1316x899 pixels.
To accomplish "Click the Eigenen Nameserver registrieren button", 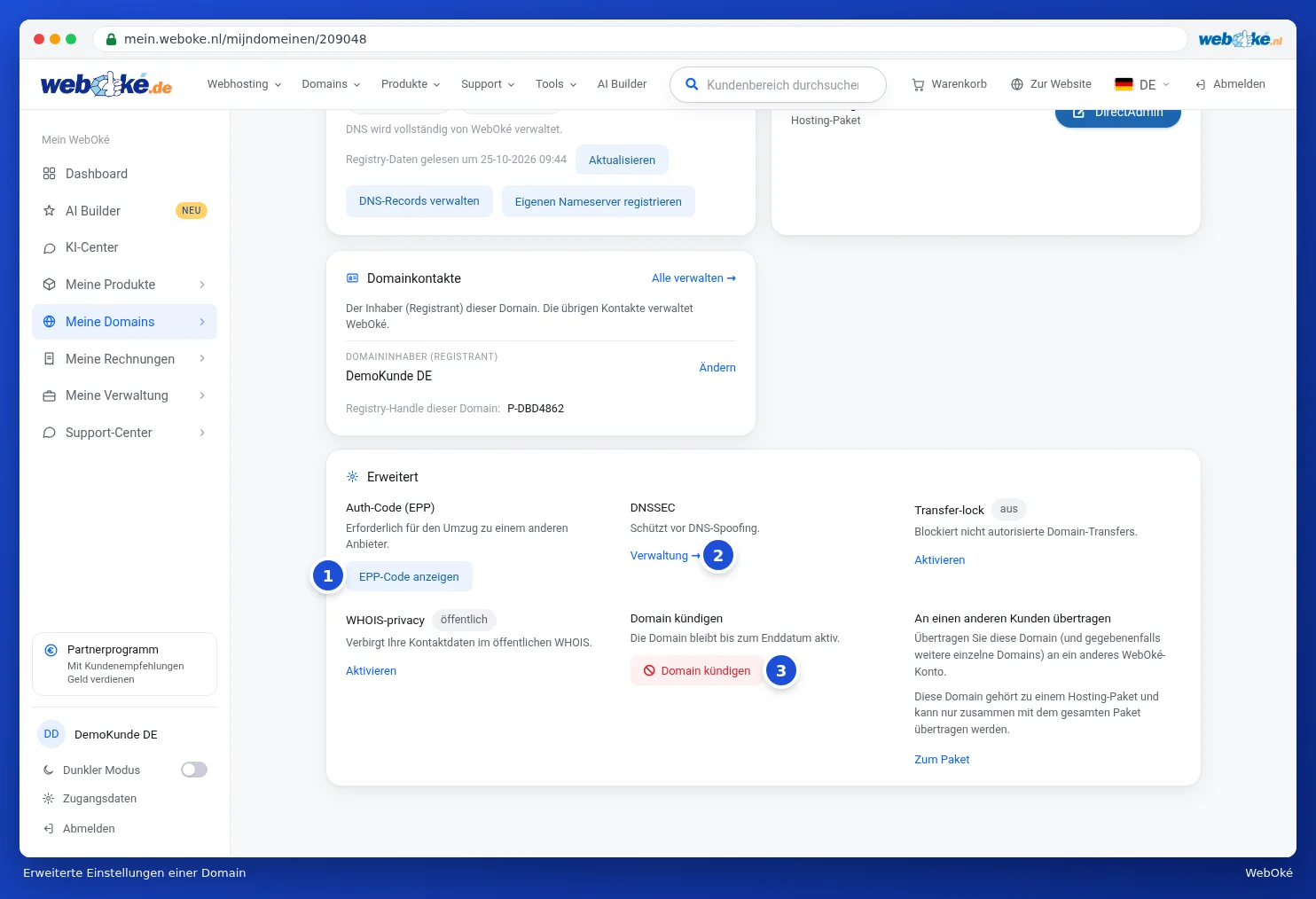I will [599, 202].
